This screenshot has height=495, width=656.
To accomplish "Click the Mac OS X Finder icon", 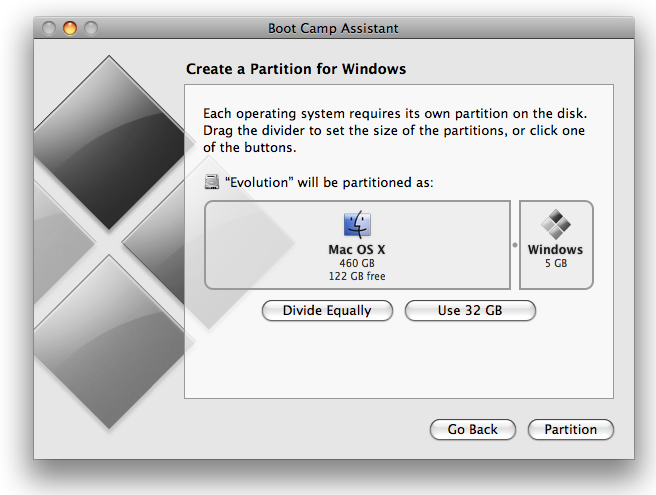I will (357, 225).
